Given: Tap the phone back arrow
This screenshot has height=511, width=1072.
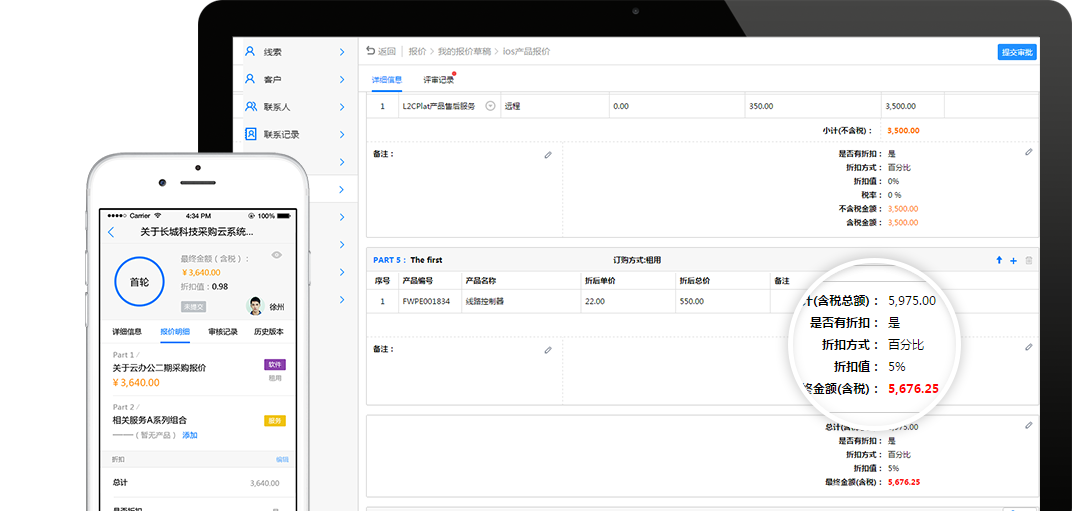Looking at the screenshot, I should [111, 233].
